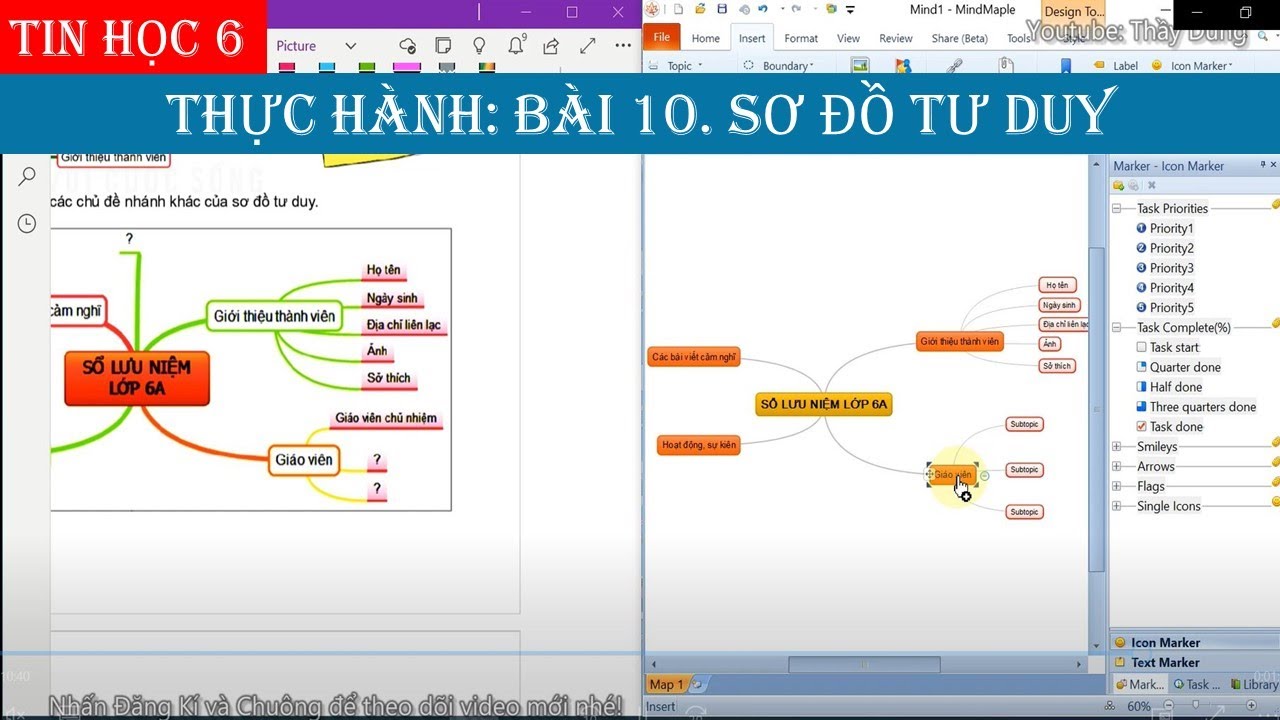This screenshot has width=1280, height=720.
Task: Select the Half done marker
Action: click(x=1142, y=387)
